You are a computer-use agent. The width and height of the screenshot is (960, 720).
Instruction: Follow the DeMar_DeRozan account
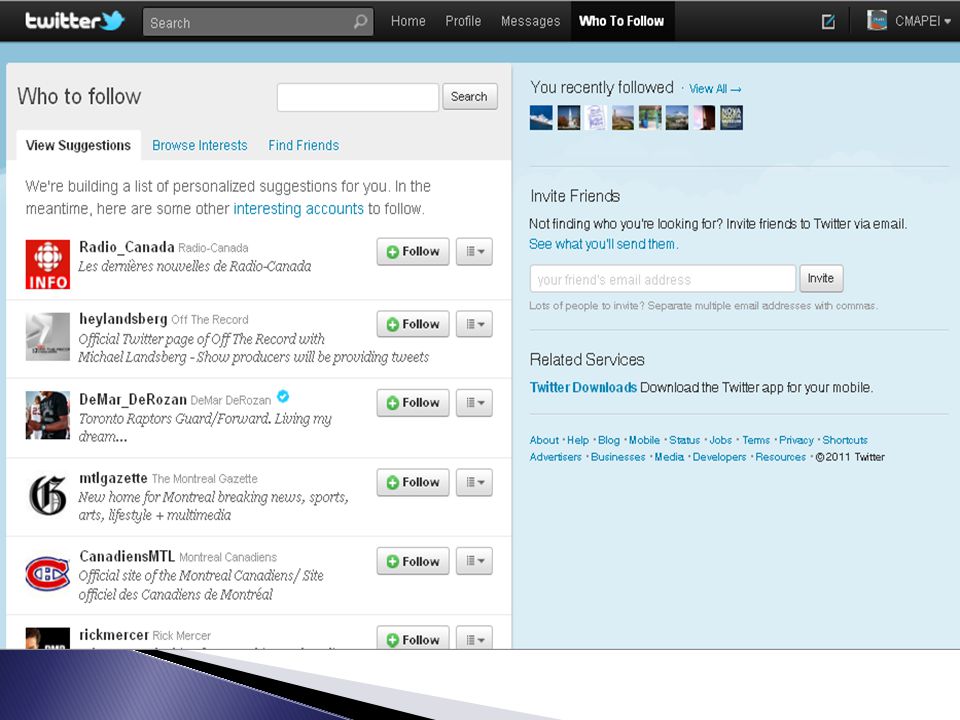pyautogui.click(x=413, y=403)
